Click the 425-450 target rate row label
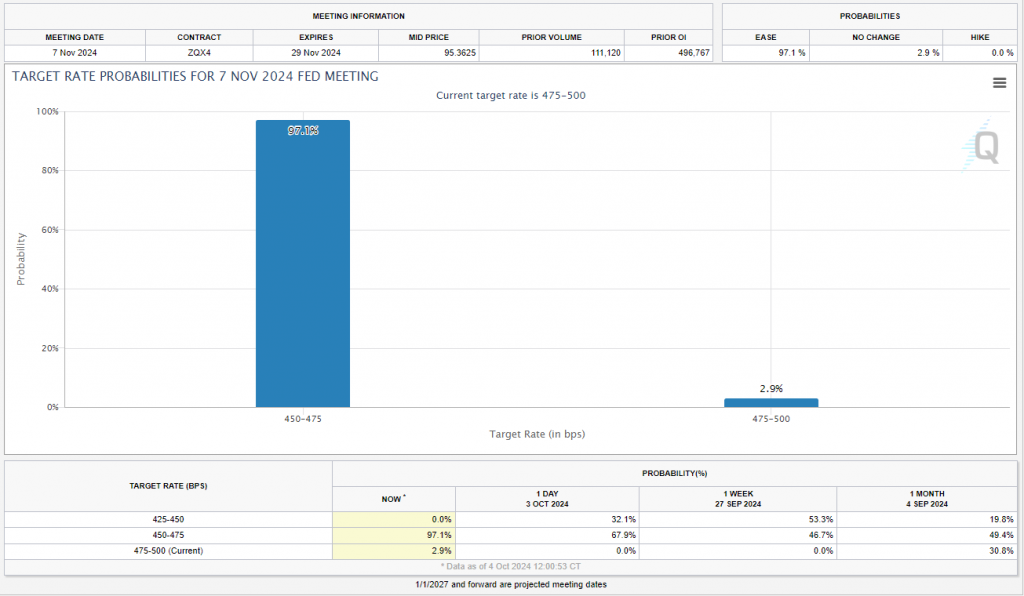The image size is (1024, 596). [x=168, y=520]
